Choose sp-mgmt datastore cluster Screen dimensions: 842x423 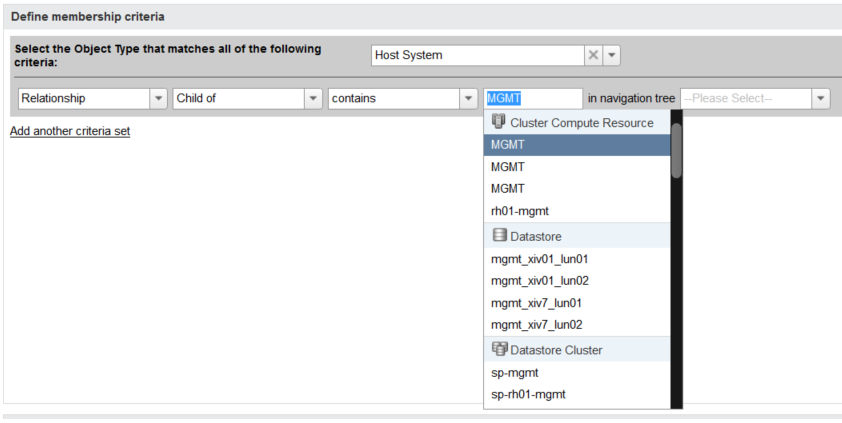click(515, 373)
